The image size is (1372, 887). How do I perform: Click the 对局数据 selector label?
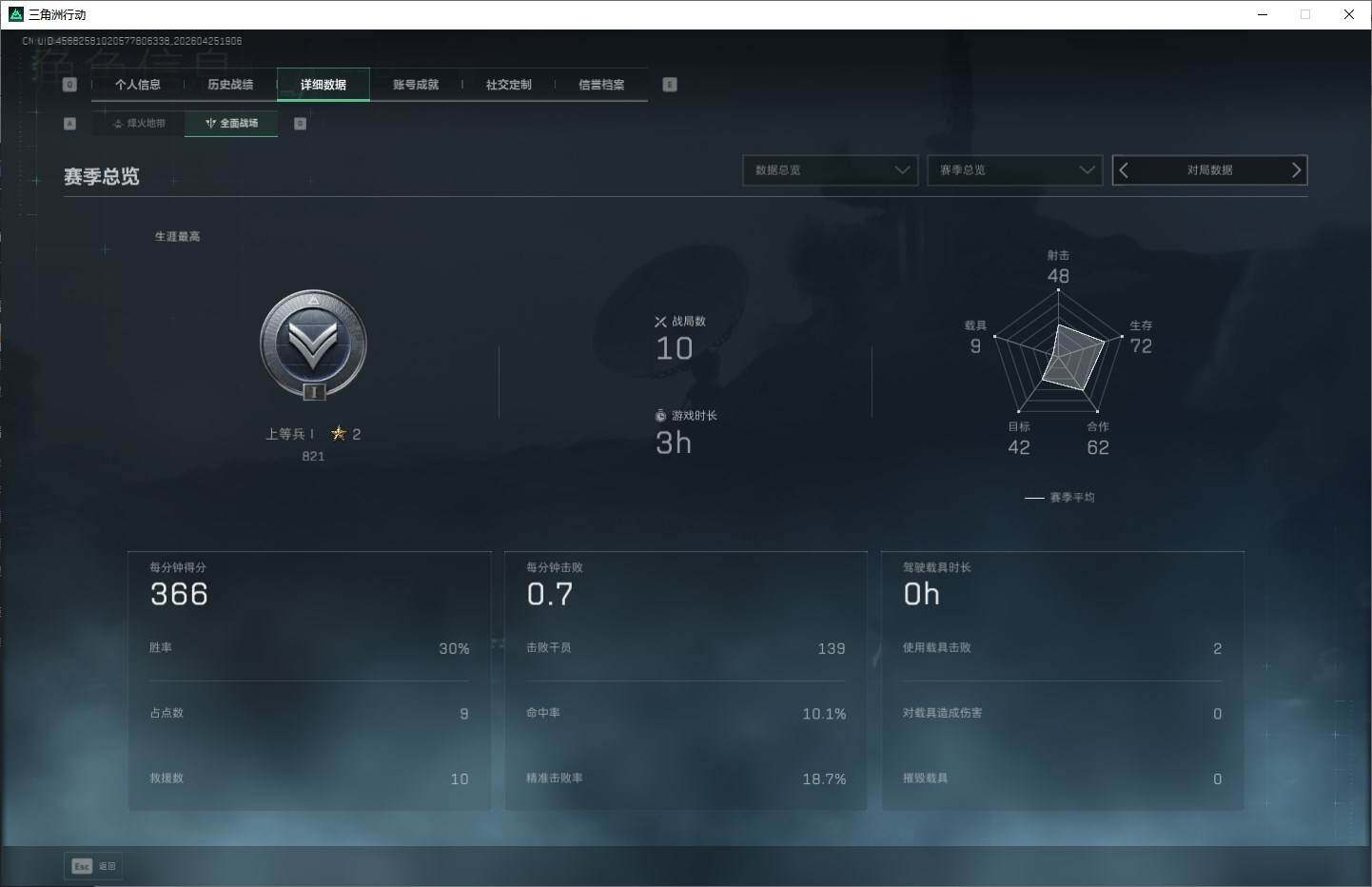click(1209, 170)
